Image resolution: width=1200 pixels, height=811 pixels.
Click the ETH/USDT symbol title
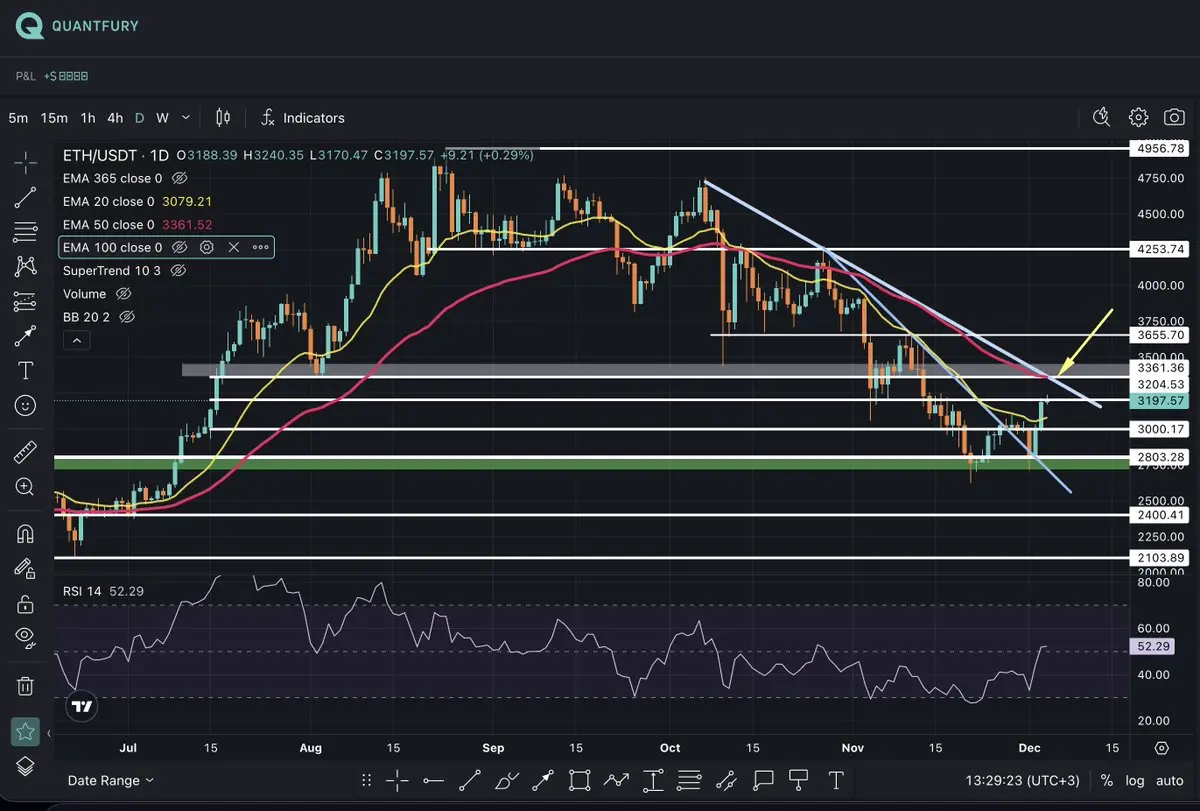(101, 155)
